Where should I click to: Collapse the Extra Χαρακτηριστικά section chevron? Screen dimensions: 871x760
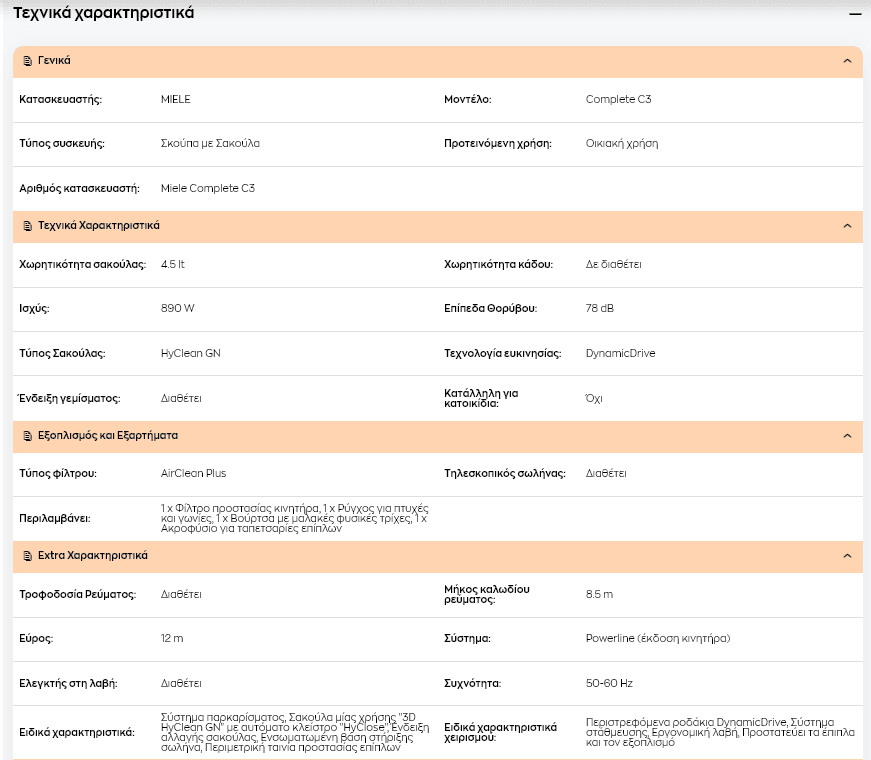847,556
